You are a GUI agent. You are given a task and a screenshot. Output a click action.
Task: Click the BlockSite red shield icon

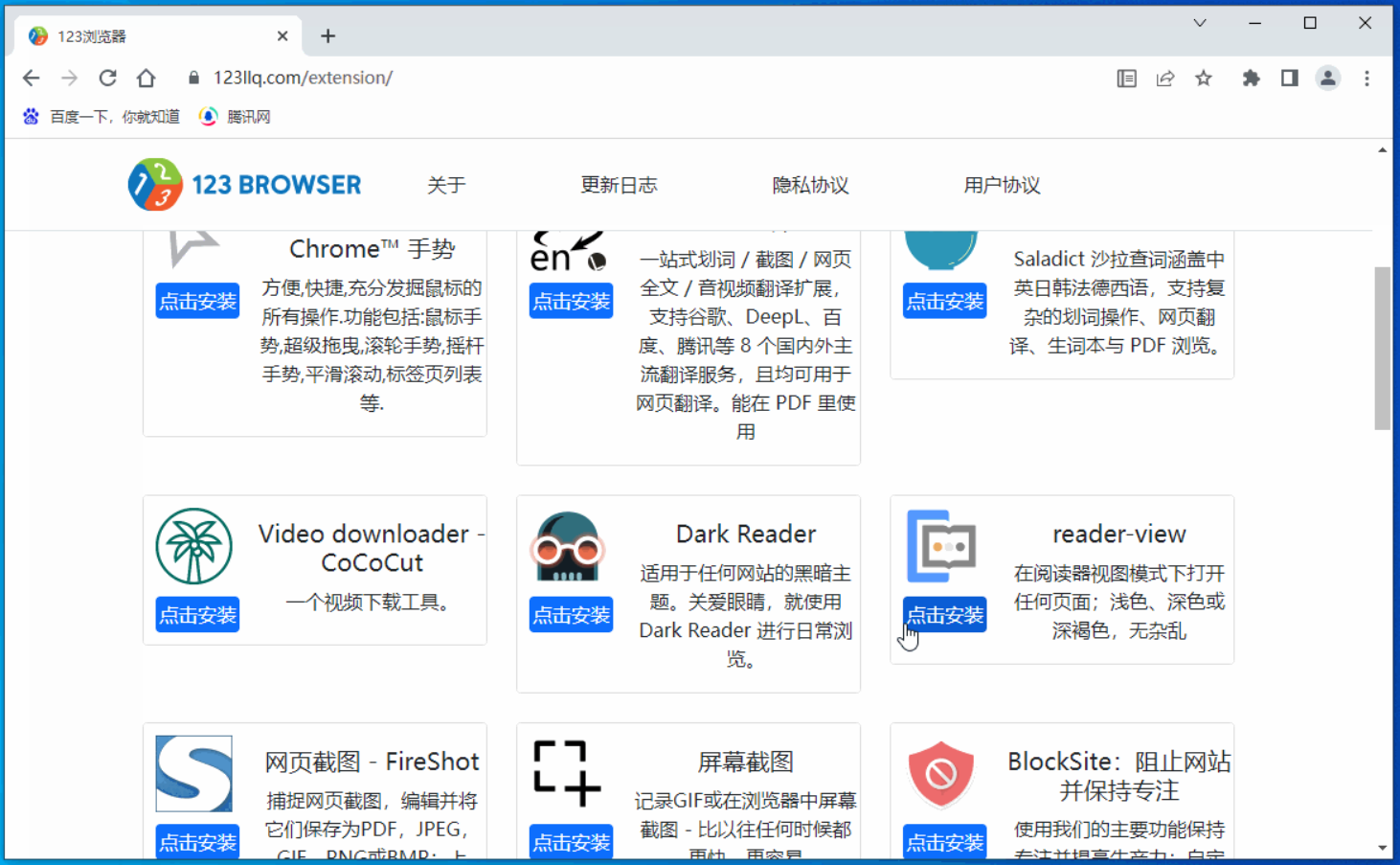coord(941,774)
